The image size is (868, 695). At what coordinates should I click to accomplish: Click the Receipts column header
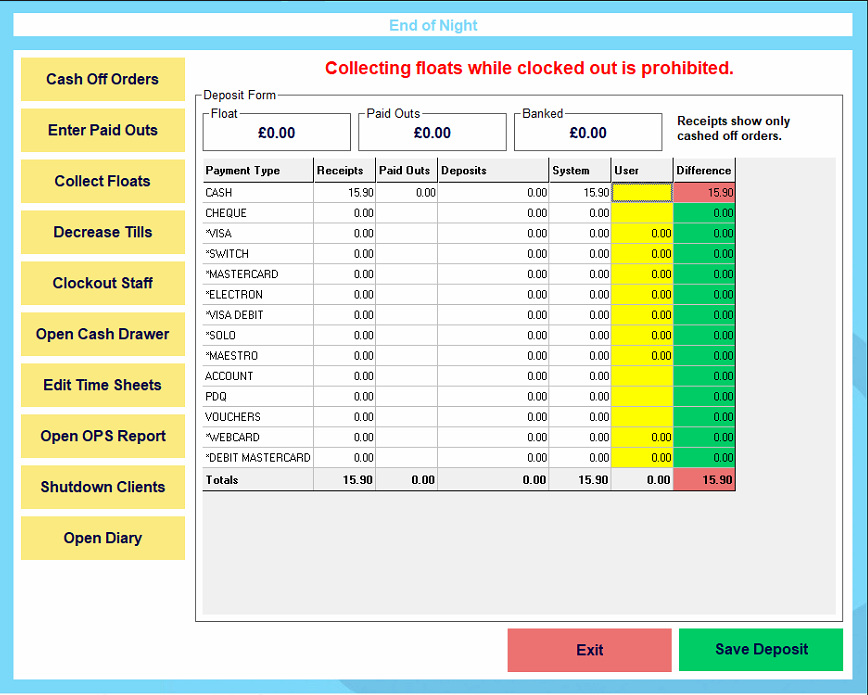click(x=344, y=171)
